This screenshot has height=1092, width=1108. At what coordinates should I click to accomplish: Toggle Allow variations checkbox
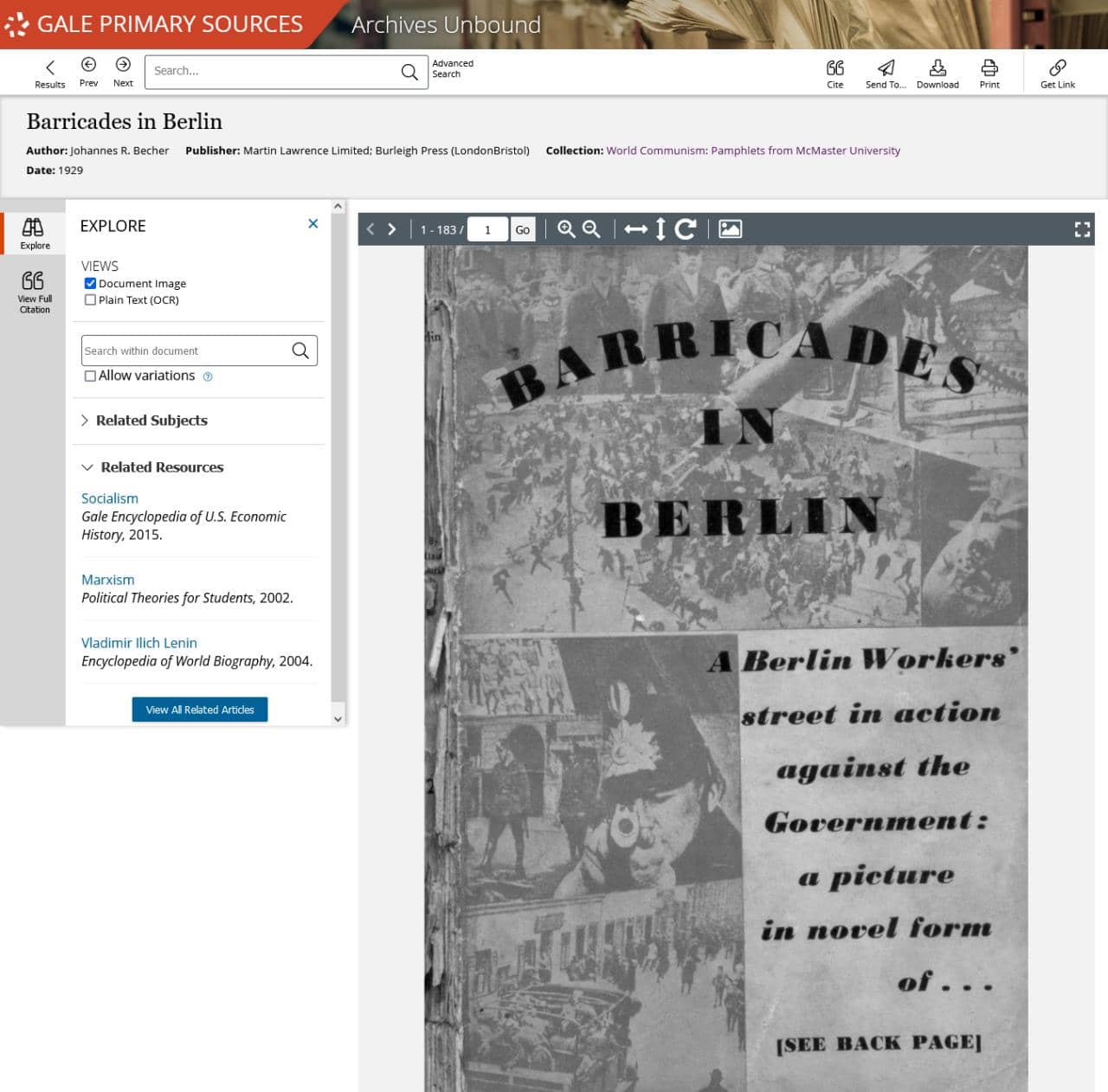[90, 376]
